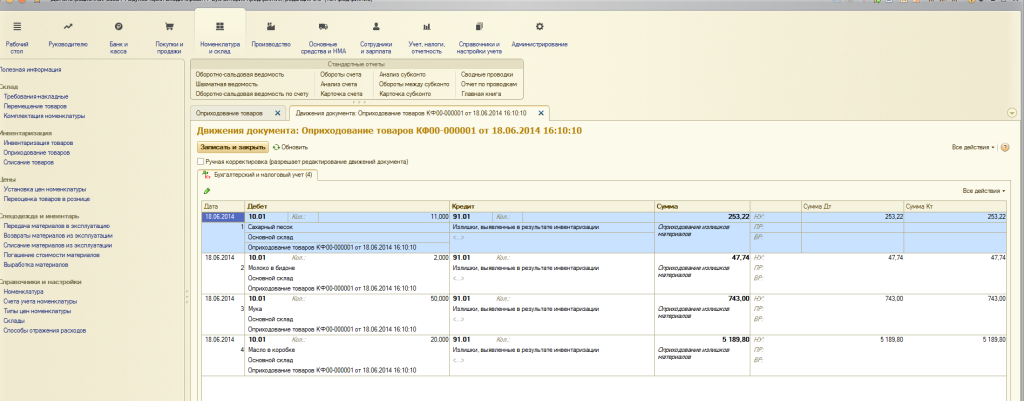Viewport: 1024px width, 401px height.
Task: Open Счета учета номенклатуры link
Action: tap(40, 302)
